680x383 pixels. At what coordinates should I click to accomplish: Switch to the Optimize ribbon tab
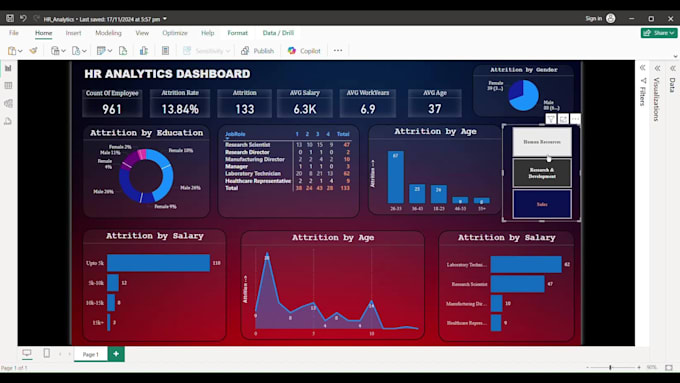click(175, 33)
